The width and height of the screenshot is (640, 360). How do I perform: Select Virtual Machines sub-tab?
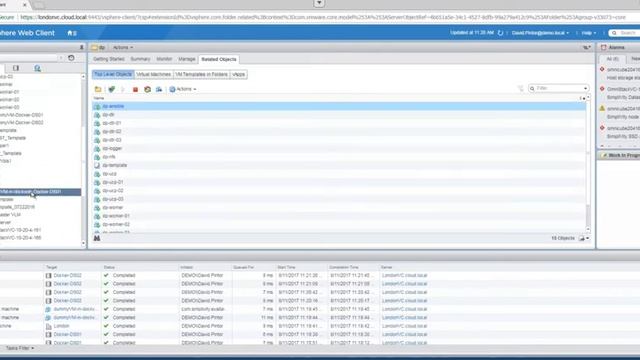[153, 74]
